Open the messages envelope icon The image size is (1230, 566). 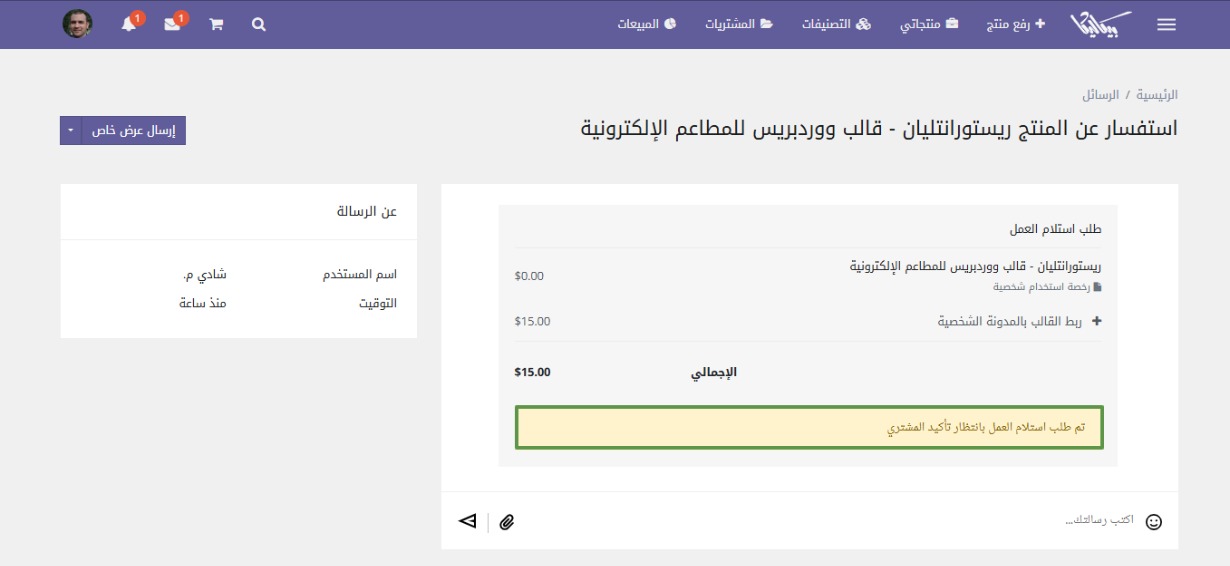[173, 24]
